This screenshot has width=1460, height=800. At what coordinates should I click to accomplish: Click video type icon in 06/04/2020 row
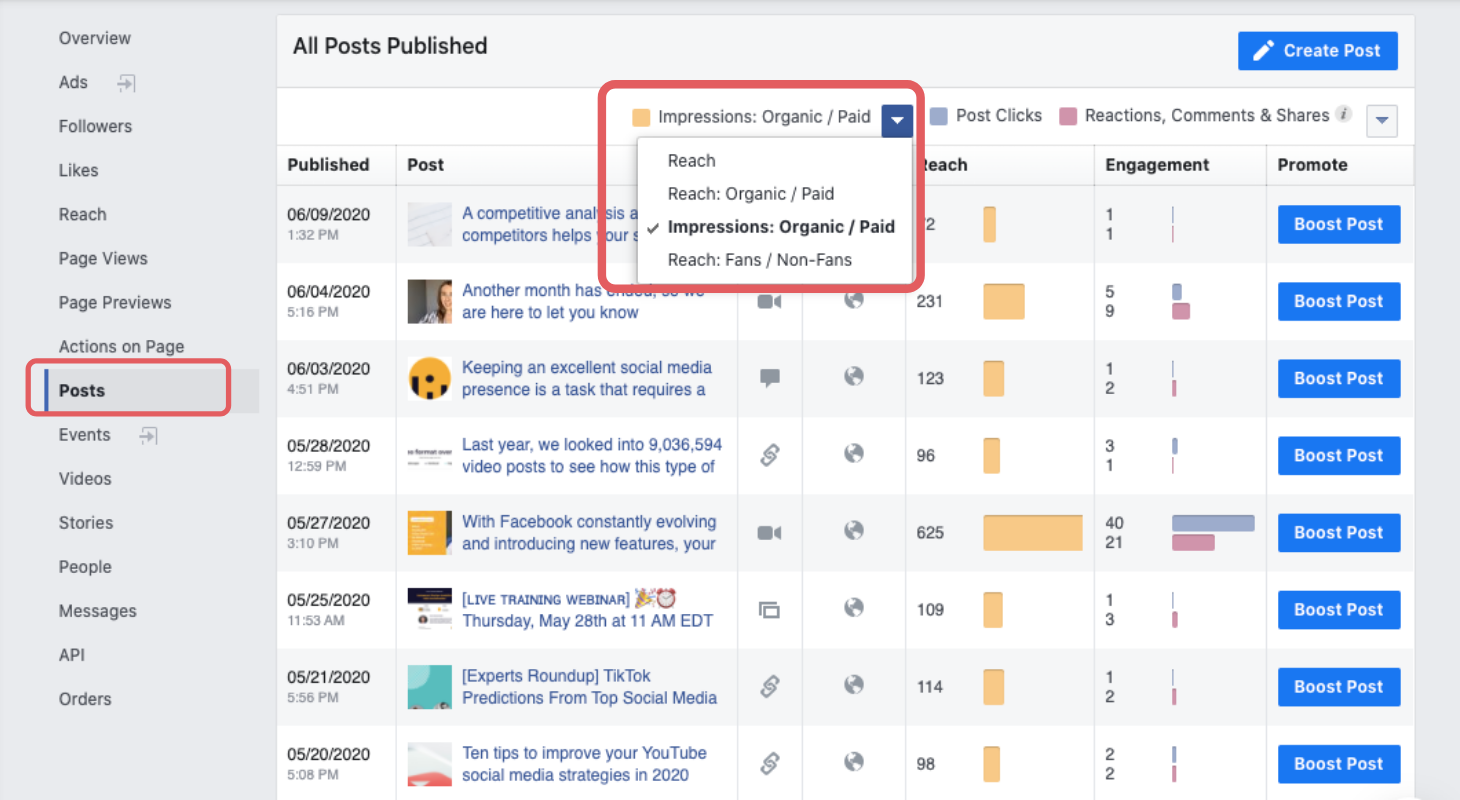[x=769, y=301]
